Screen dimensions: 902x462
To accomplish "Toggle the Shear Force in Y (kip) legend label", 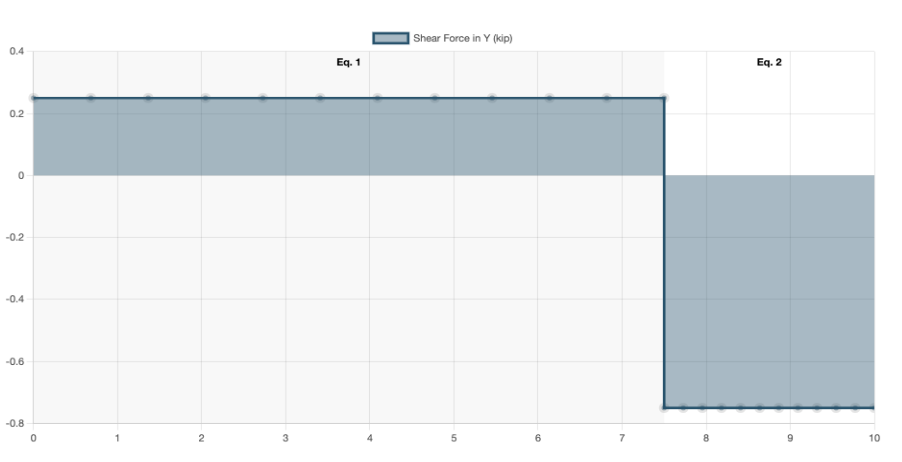I will tap(462, 38).
